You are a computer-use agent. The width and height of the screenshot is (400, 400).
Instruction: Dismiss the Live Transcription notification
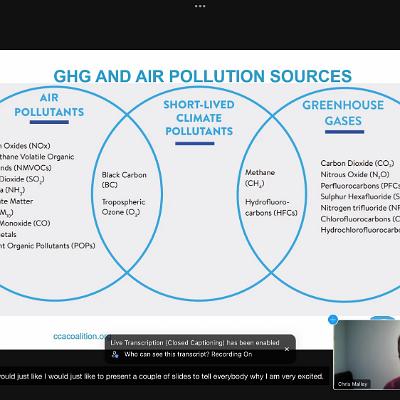[x=287, y=349]
